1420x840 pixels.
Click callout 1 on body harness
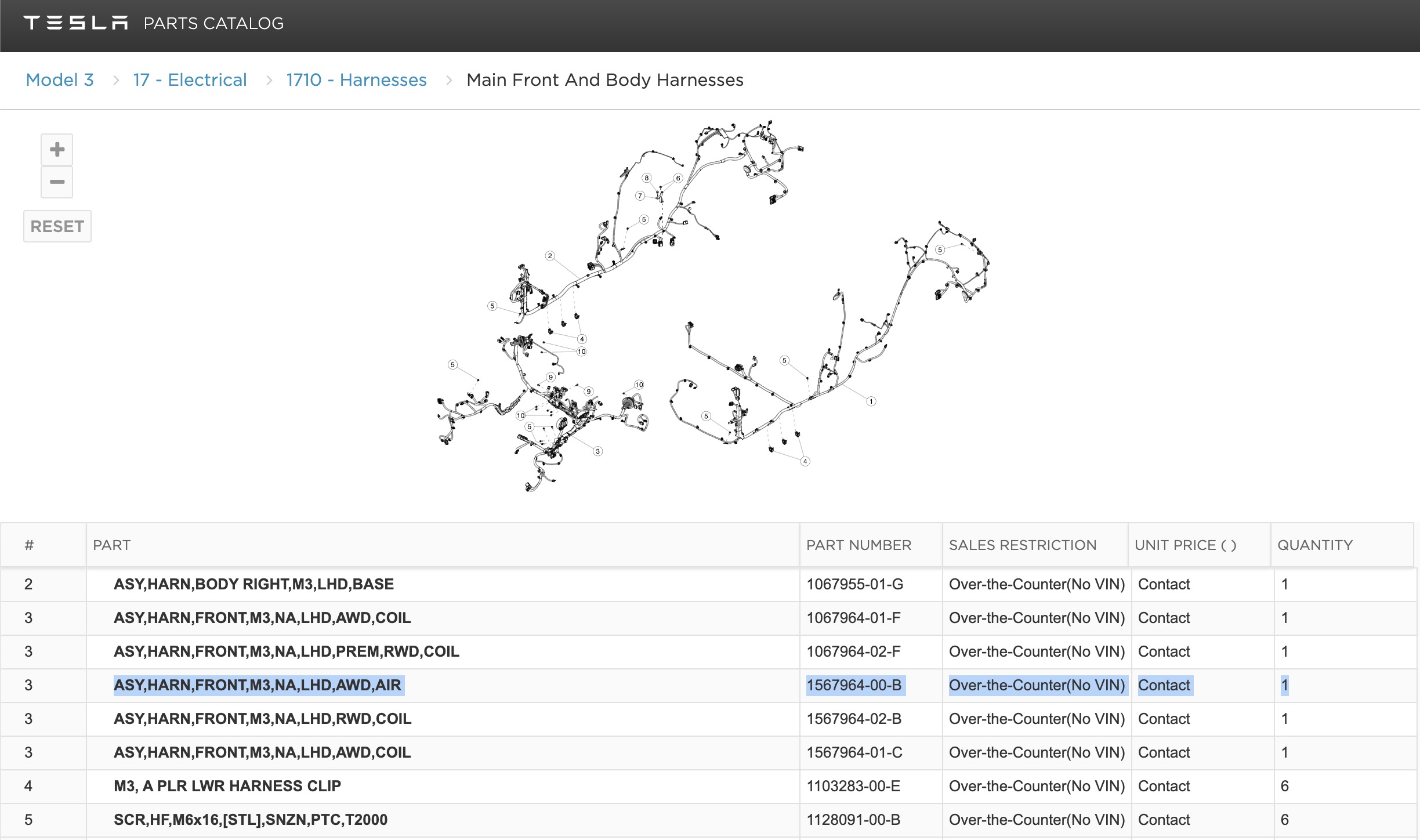coord(871,401)
